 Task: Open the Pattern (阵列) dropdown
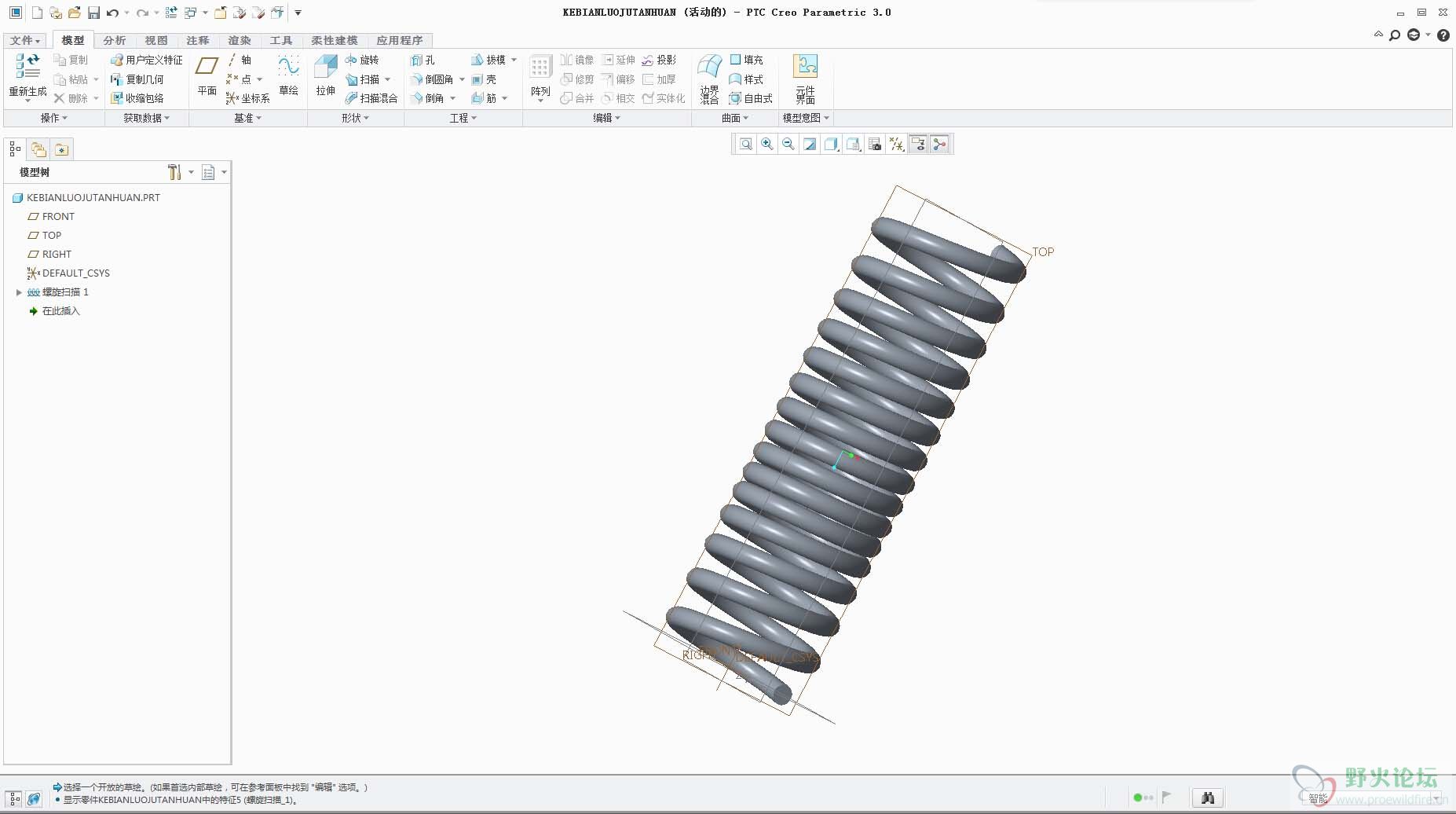click(x=540, y=101)
